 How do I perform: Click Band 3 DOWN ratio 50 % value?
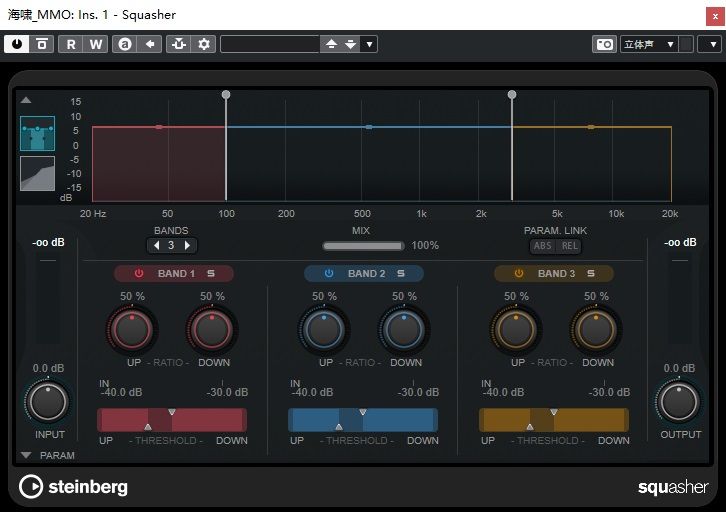coord(596,296)
